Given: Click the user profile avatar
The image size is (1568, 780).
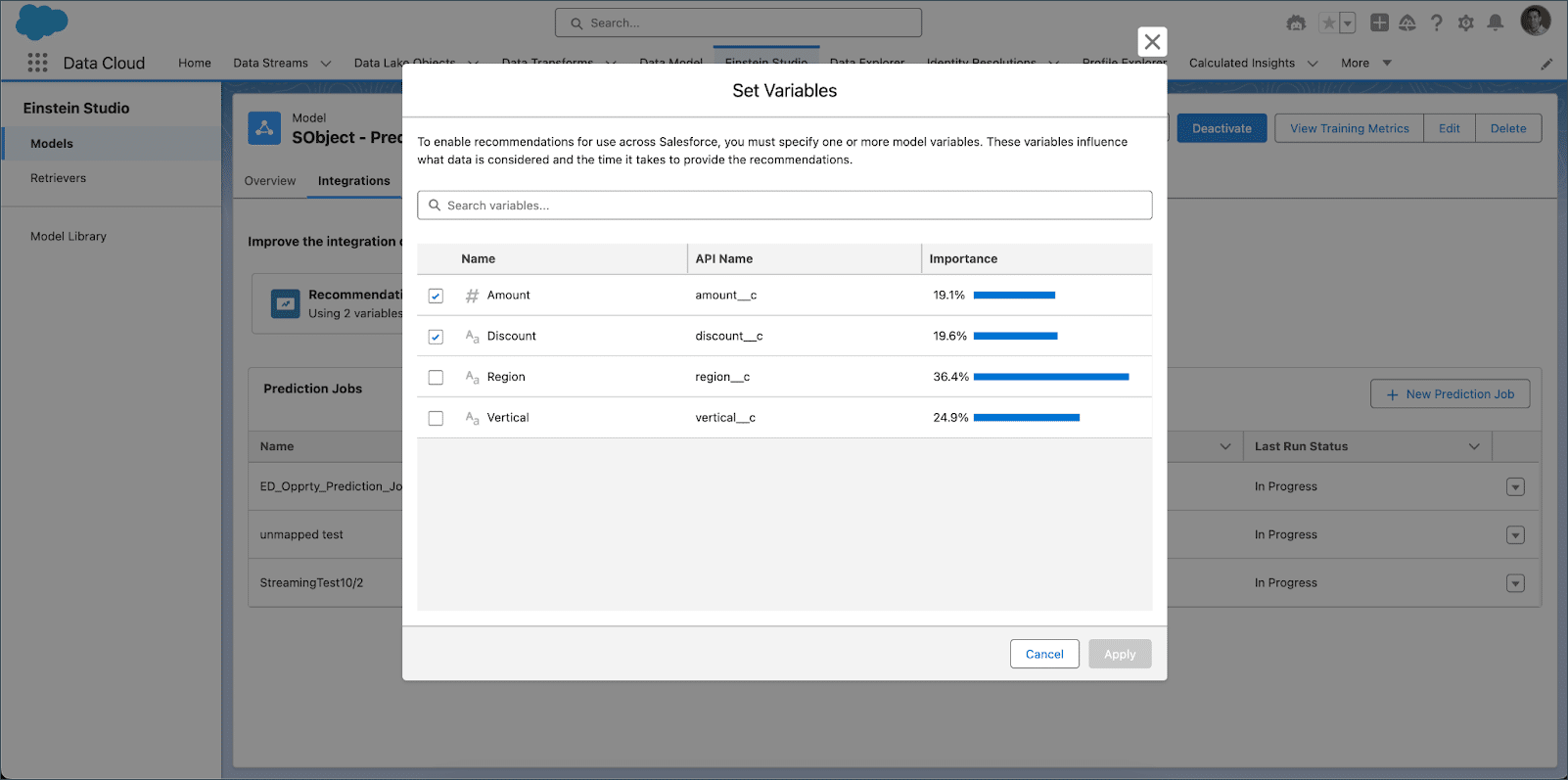Looking at the screenshot, I should click(x=1536, y=21).
